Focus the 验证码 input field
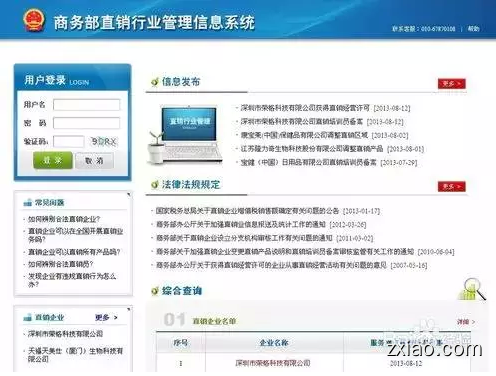The height and width of the screenshot is (376, 496). pos(69,141)
